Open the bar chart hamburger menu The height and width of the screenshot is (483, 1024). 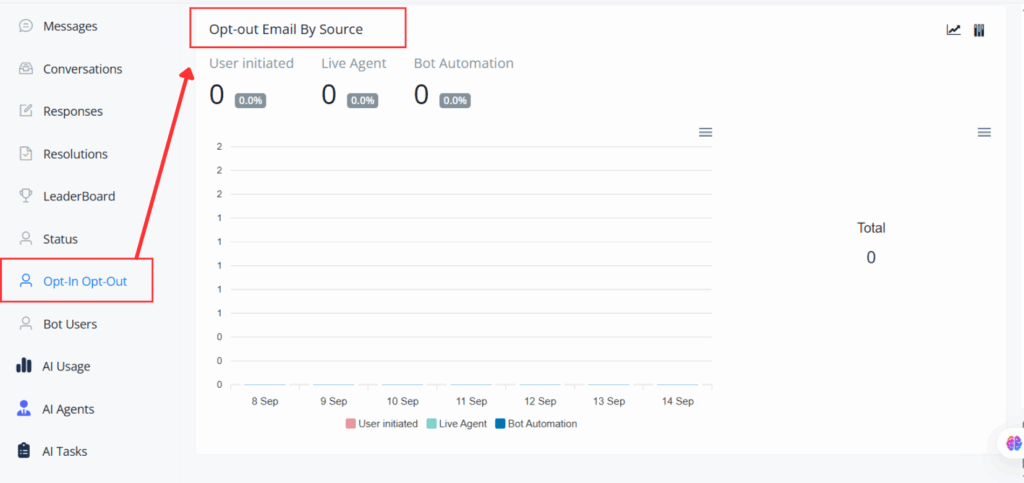(705, 132)
